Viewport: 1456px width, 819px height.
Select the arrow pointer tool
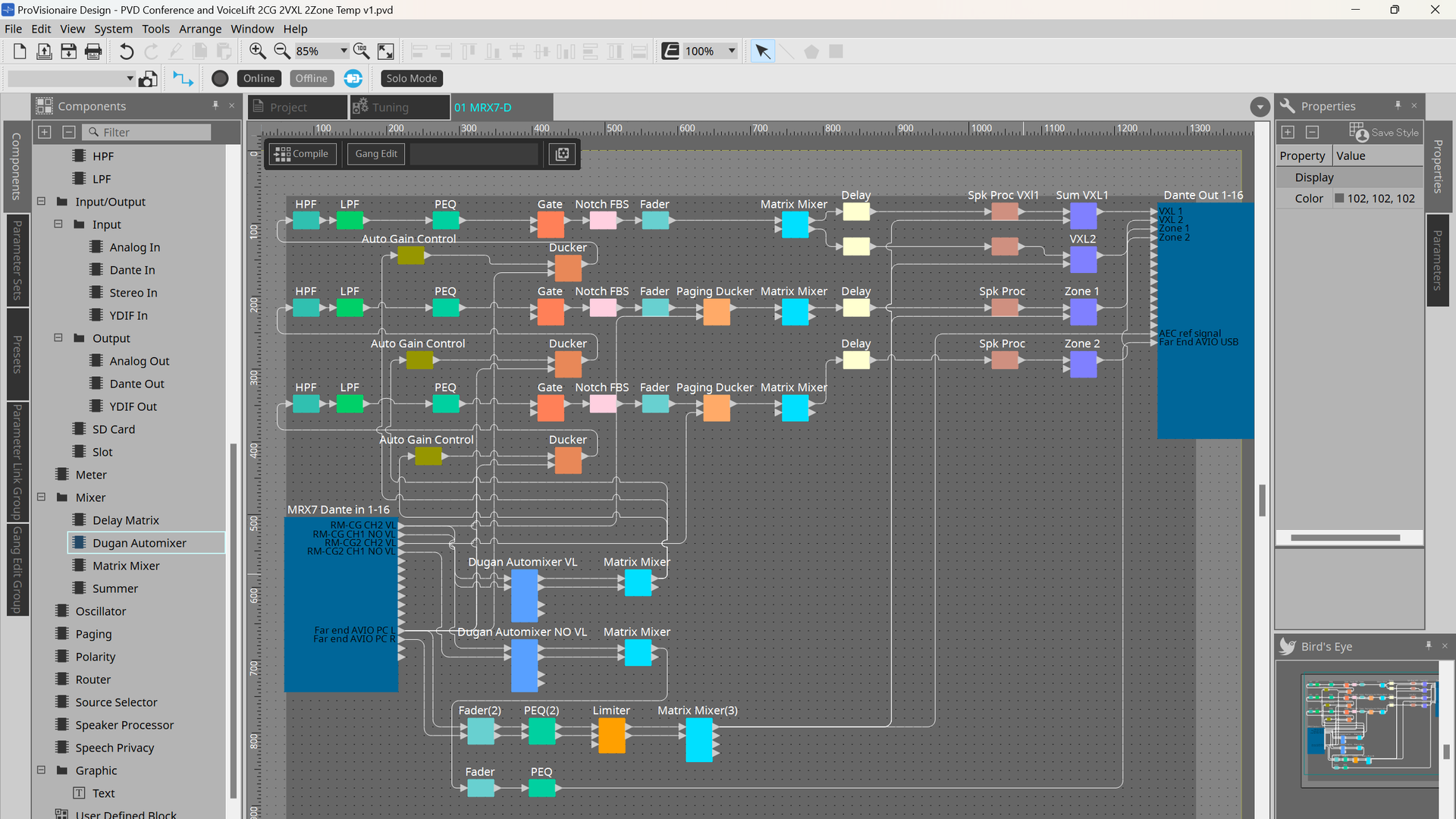tap(762, 51)
